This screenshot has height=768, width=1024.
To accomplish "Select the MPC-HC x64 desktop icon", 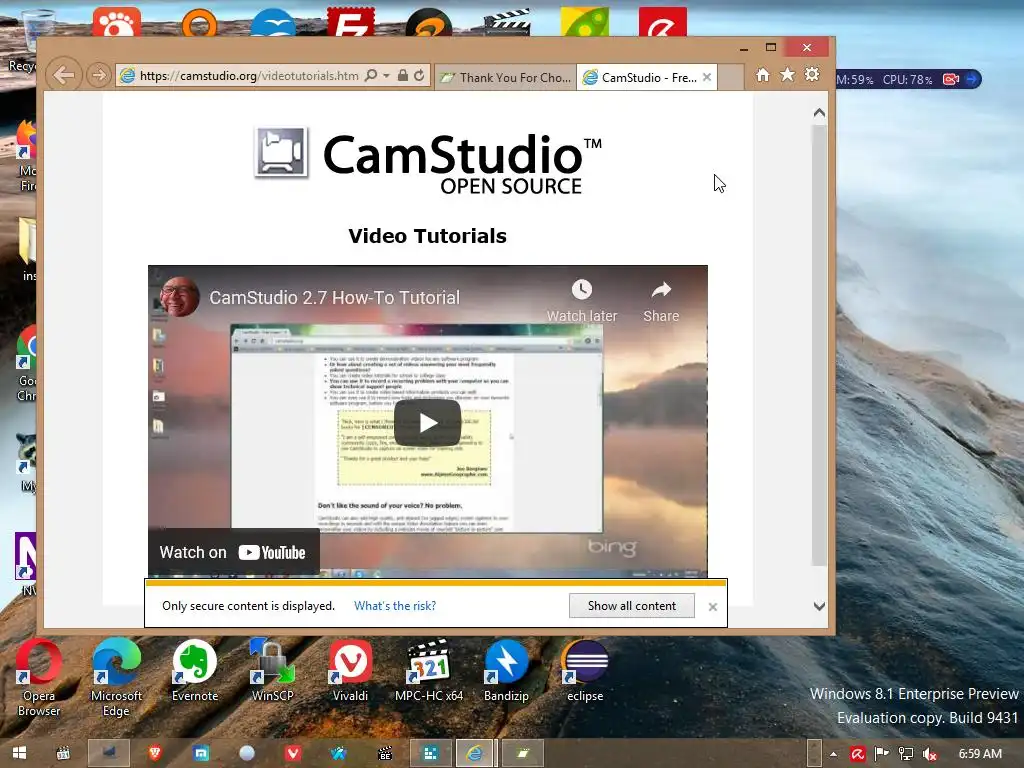I will (428, 670).
